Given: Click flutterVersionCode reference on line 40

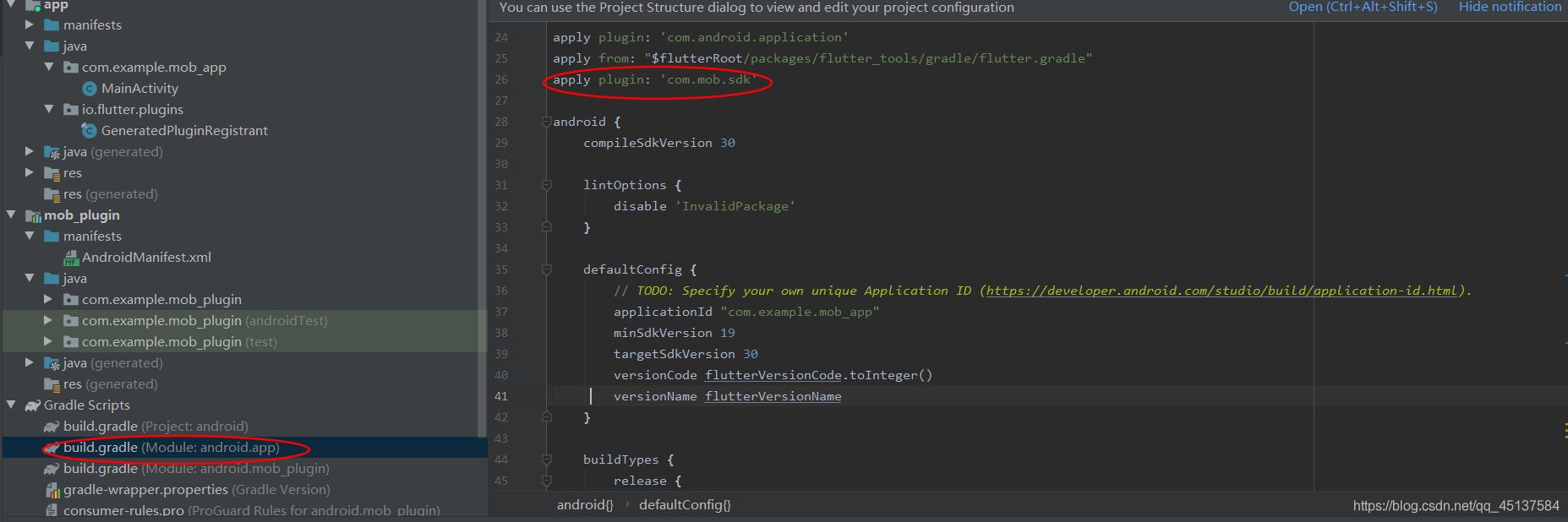Looking at the screenshot, I should click(x=773, y=375).
